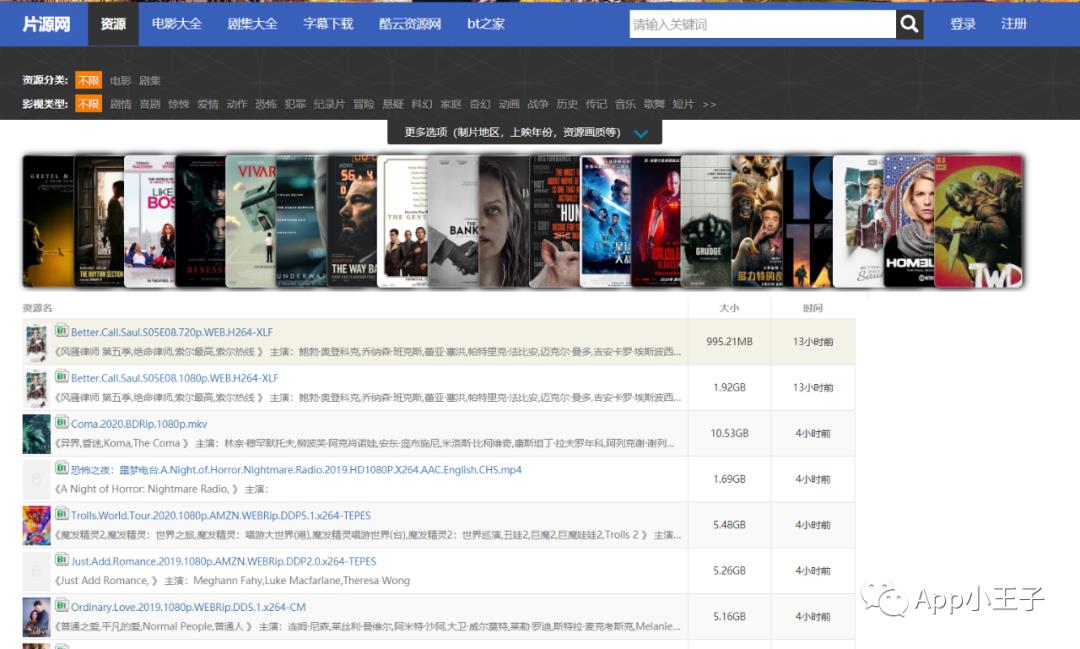Click the search magnifier button
Viewport: 1080px width, 649px height.
(909, 24)
